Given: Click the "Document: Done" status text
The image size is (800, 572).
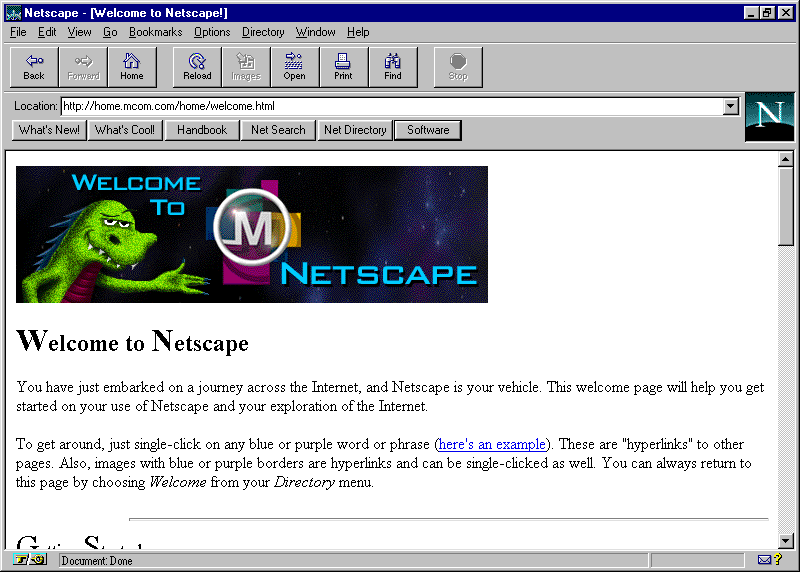Looking at the screenshot, I should pyautogui.click(x=97, y=561).
